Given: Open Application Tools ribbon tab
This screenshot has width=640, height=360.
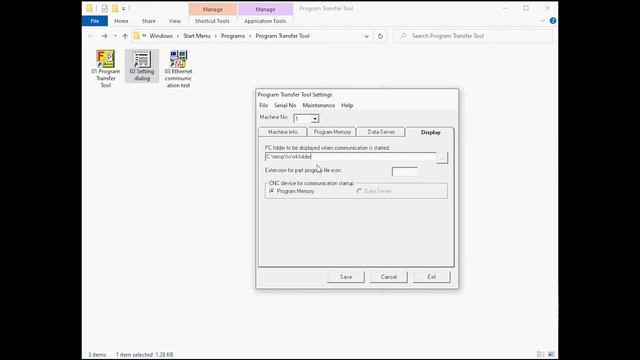Looking at the screenshot, I should point(265,21).
